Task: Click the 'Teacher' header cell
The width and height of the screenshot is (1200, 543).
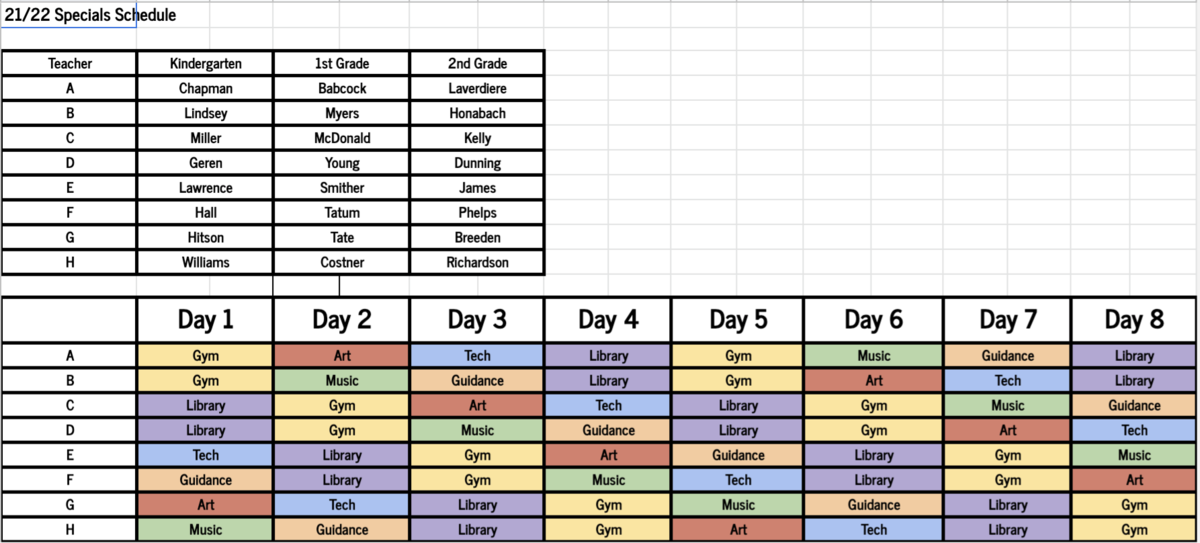Action: 70,63
